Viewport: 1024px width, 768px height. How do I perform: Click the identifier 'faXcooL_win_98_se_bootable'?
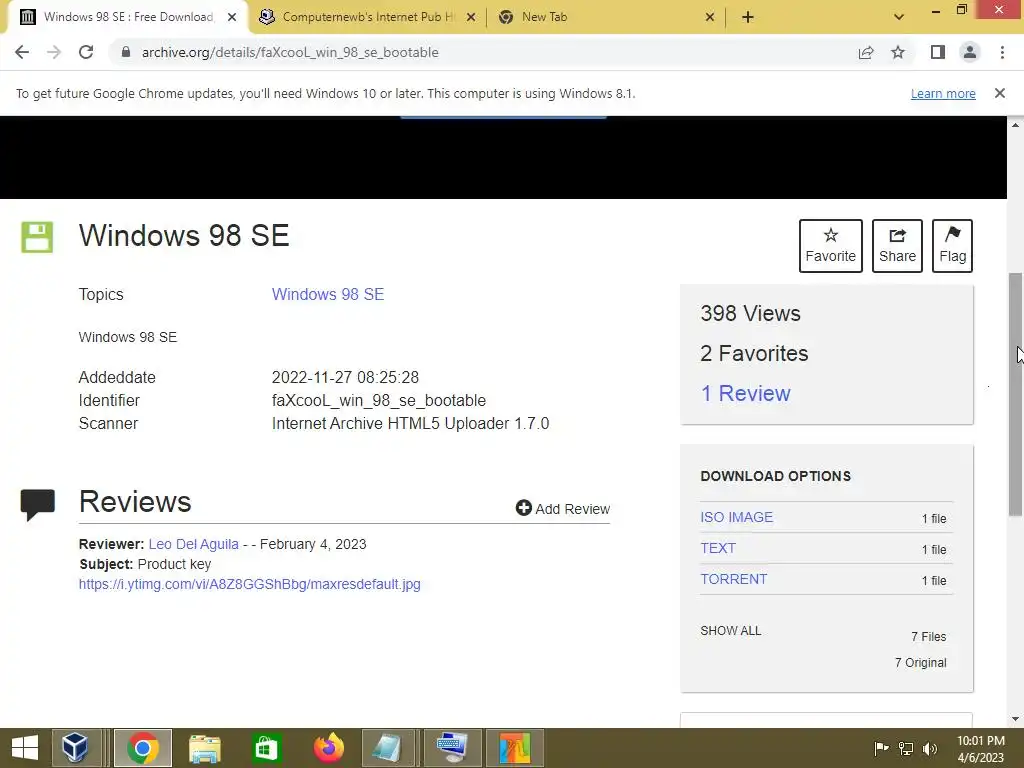(x=379, y=400)
